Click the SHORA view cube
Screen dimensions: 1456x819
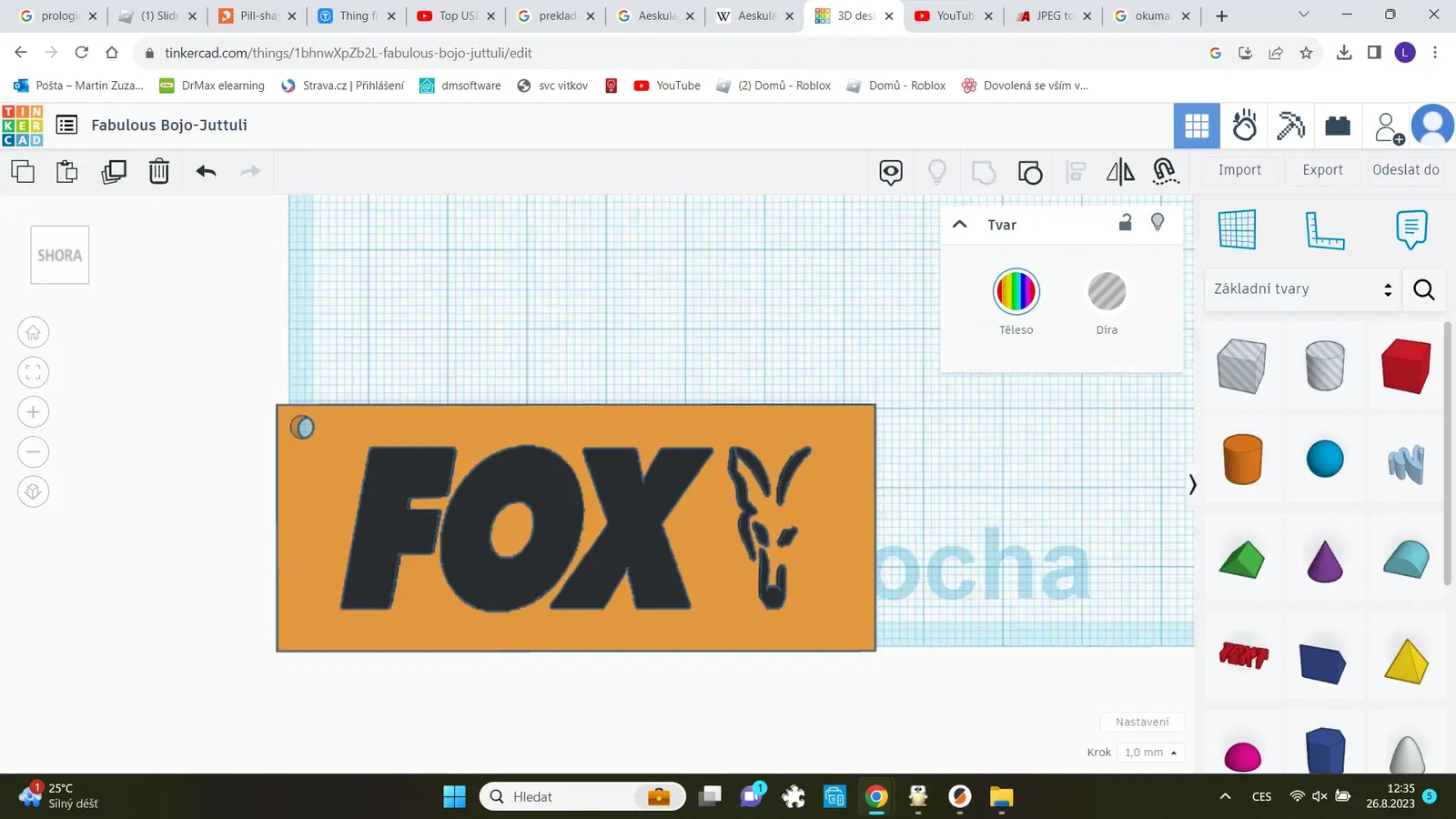pyautogui.click(x=60, y=255)
